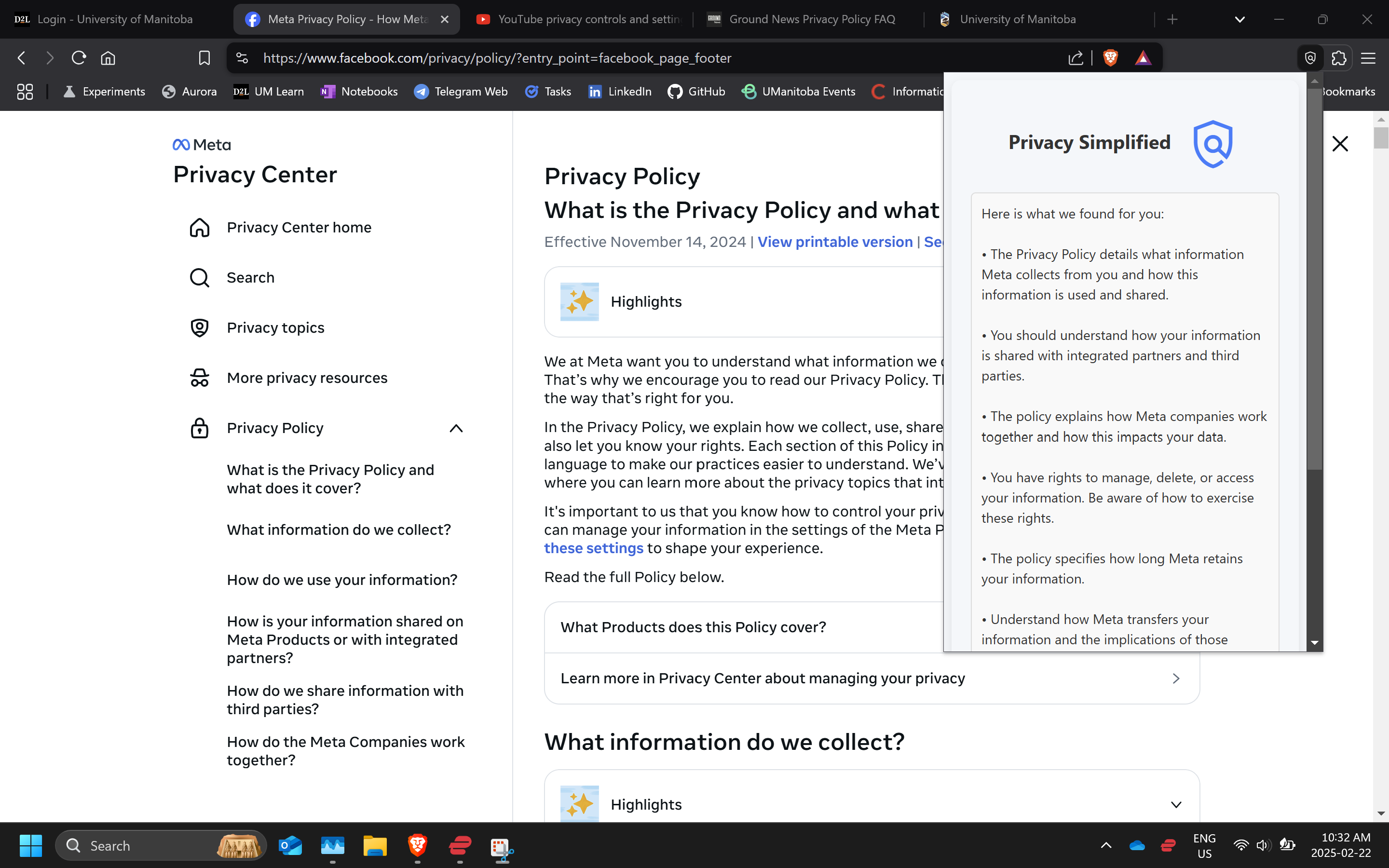Image resolution: width=1389 pixels, height=868 pixels.
Task: Open the tab search dropdown arrow
Action: (1239, 19)
